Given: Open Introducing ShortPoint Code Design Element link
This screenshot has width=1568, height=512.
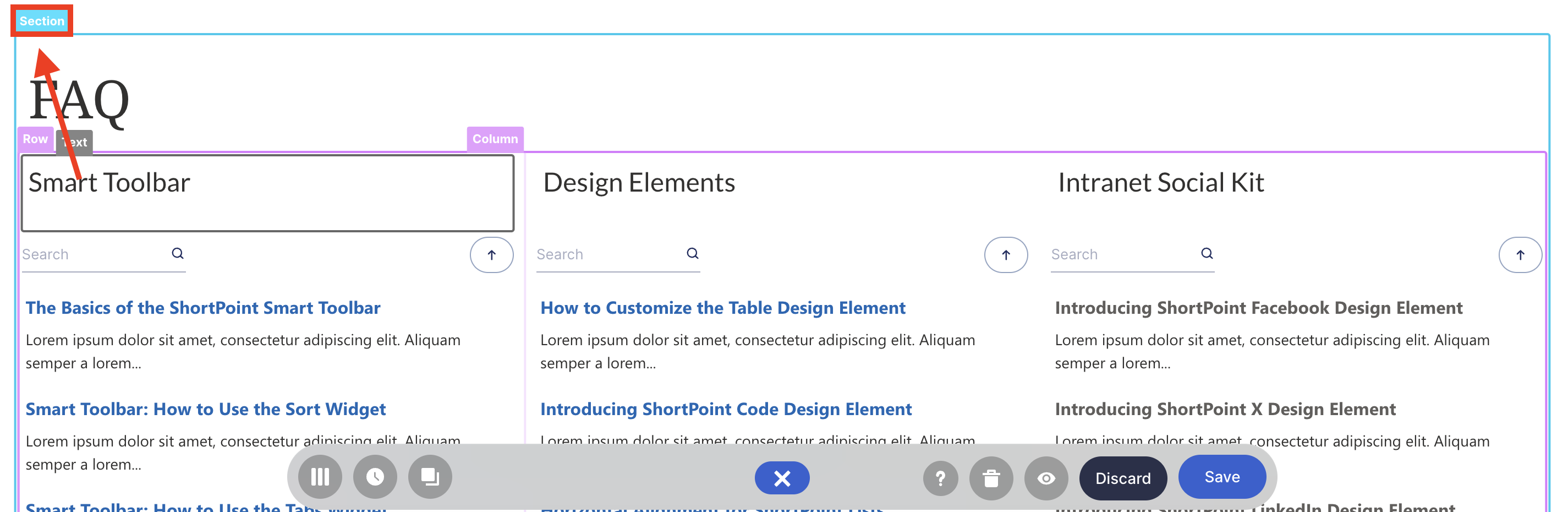Looking at the screenshot, I should [726, 409].
